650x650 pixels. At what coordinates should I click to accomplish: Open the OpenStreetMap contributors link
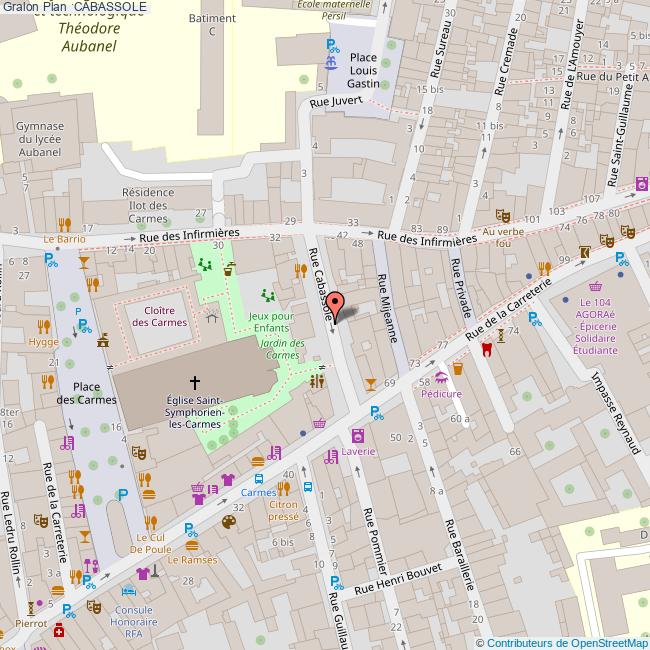(x=561, y=642)
